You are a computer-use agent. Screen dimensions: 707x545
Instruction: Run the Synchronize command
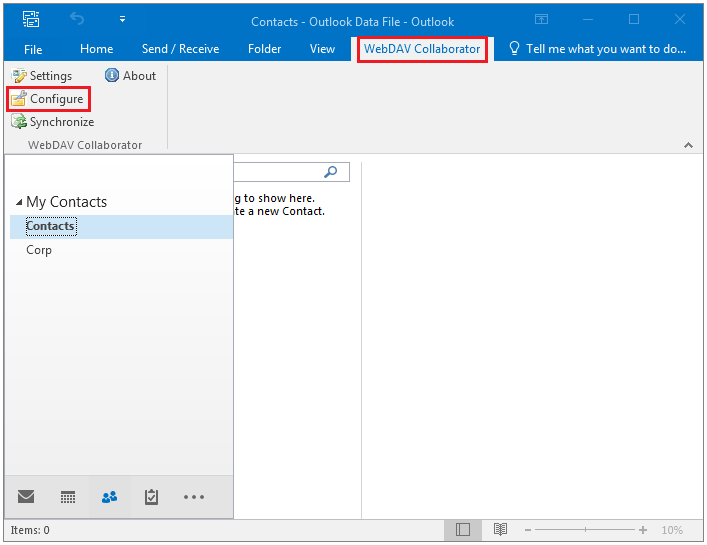52,122
